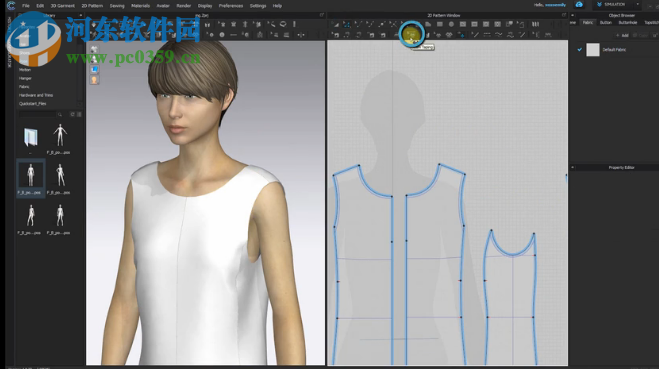Click the orange avatar head display icon in viewport
659x369 pixels.
tap(94, 80)
